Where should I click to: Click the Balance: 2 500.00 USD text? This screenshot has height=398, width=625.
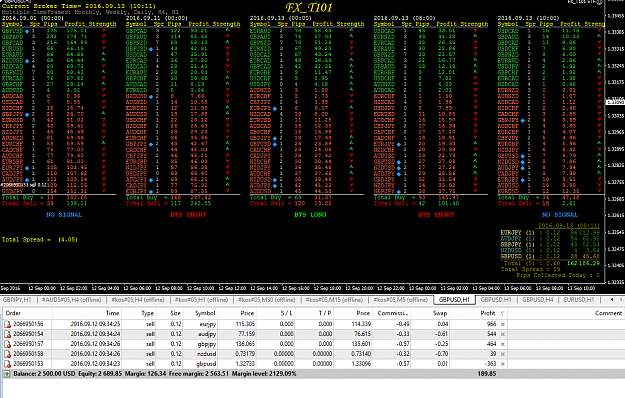[x=44, y=374]
